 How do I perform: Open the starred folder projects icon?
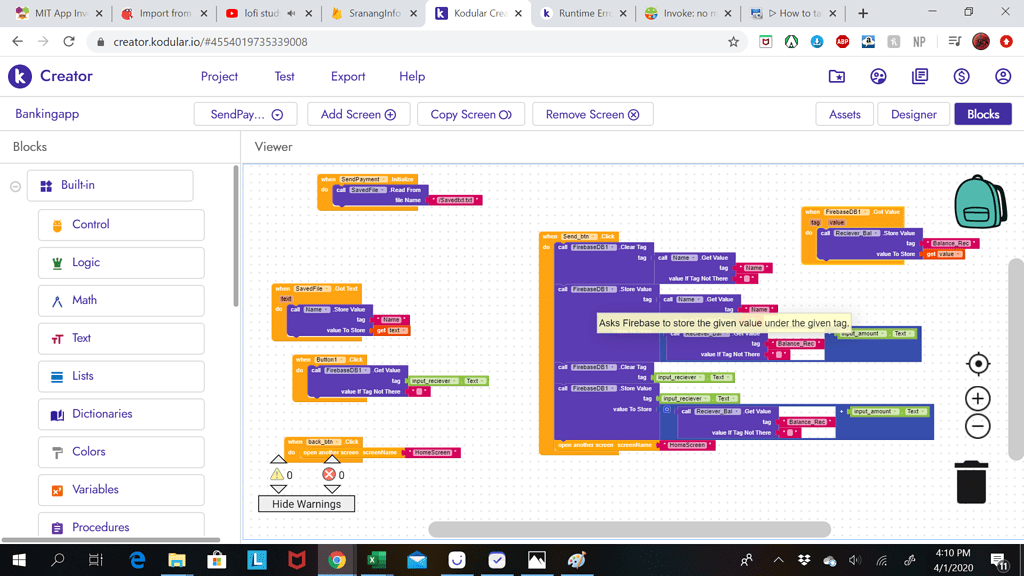click(x=837, y=77)
